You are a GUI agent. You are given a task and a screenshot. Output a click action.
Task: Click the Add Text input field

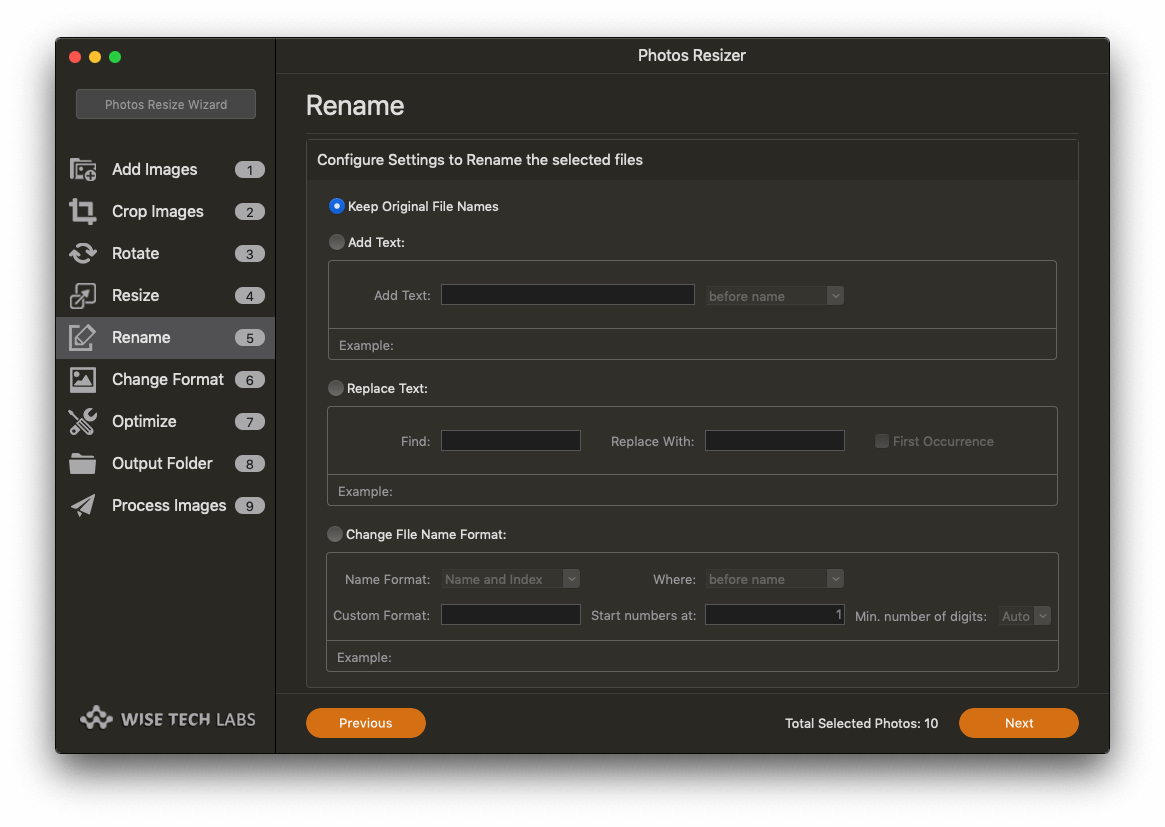pyautogui.click(x=568, y=295)
